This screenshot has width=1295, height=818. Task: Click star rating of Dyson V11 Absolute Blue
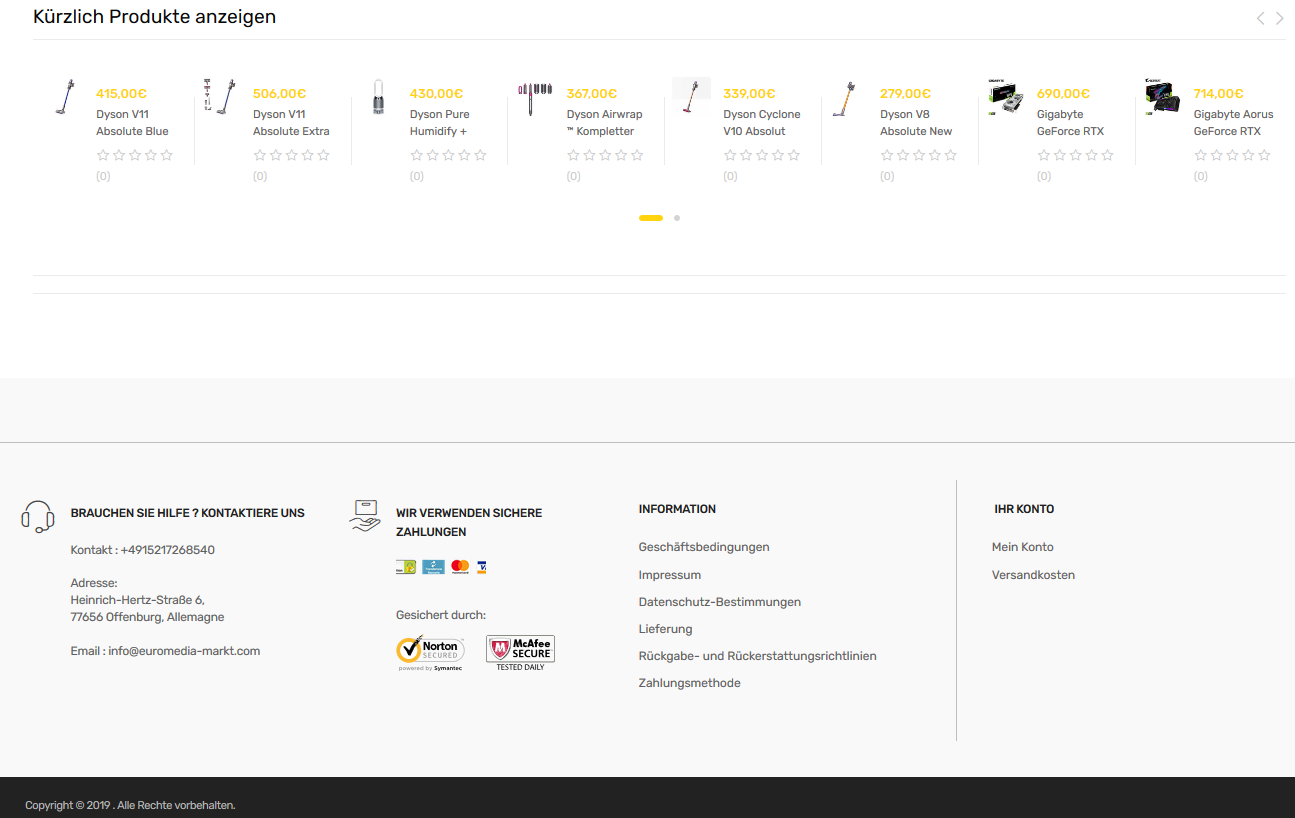click(134, 155)
